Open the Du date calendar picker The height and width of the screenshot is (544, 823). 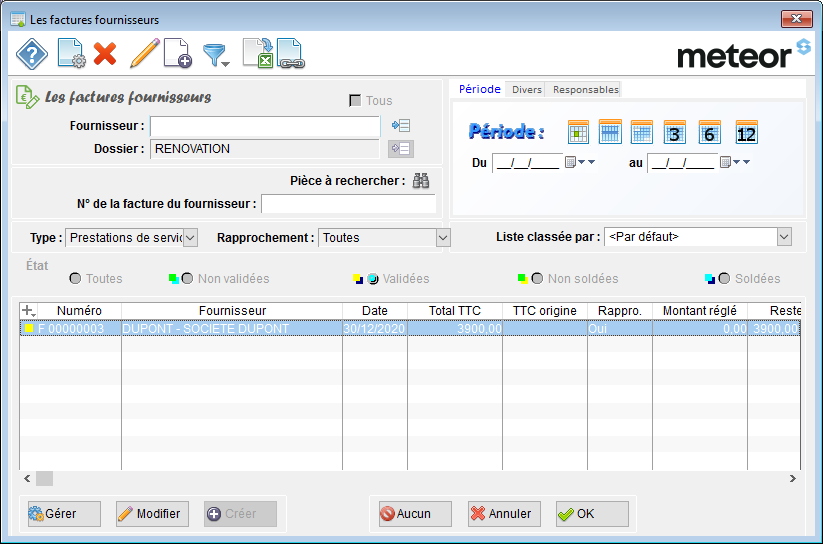tap(570, 162)
